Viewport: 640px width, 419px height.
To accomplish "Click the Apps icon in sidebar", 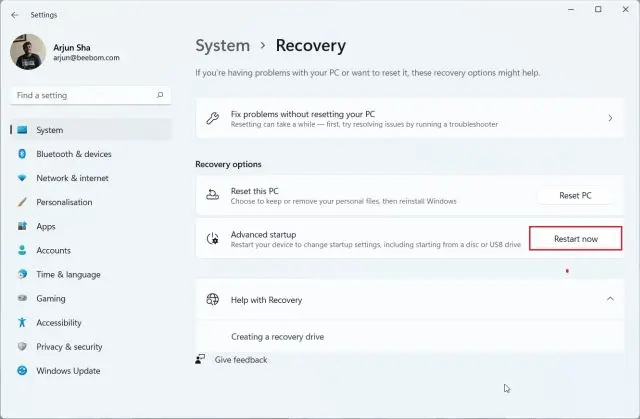I will point(22,226).
